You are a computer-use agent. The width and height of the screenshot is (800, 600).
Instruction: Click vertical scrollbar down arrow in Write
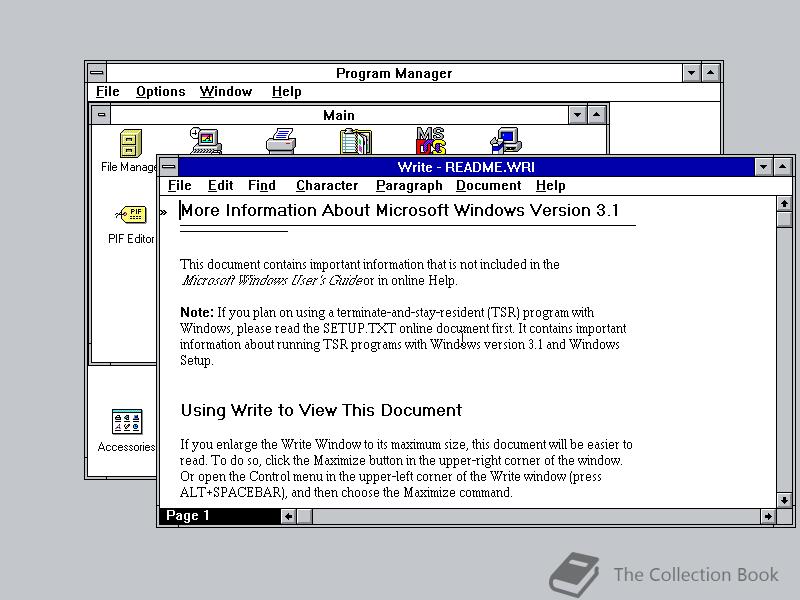tap(784, 500)
